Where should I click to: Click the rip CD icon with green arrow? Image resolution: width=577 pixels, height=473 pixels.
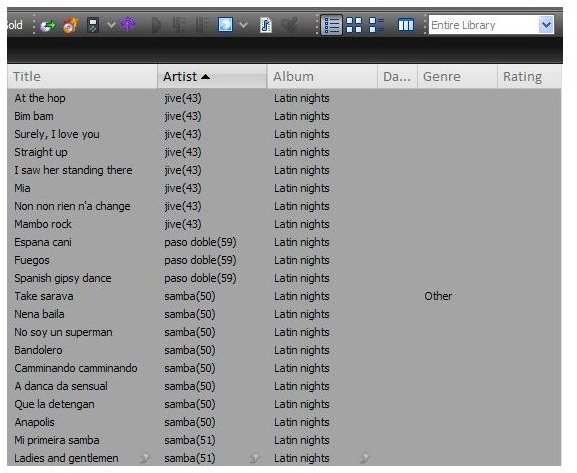pyautogui.click(x=48, y=25)
